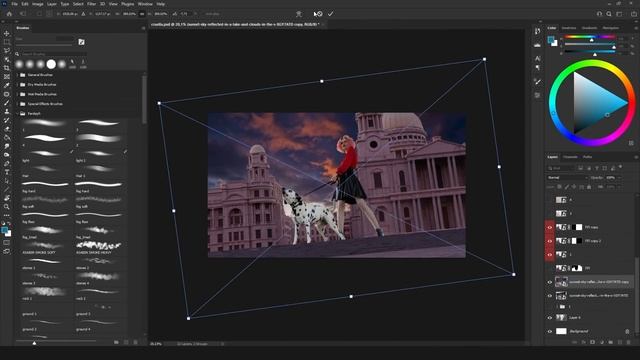Switch to the Swatches tab
Viewport: 640px width, 360px height.
point(569,28)
